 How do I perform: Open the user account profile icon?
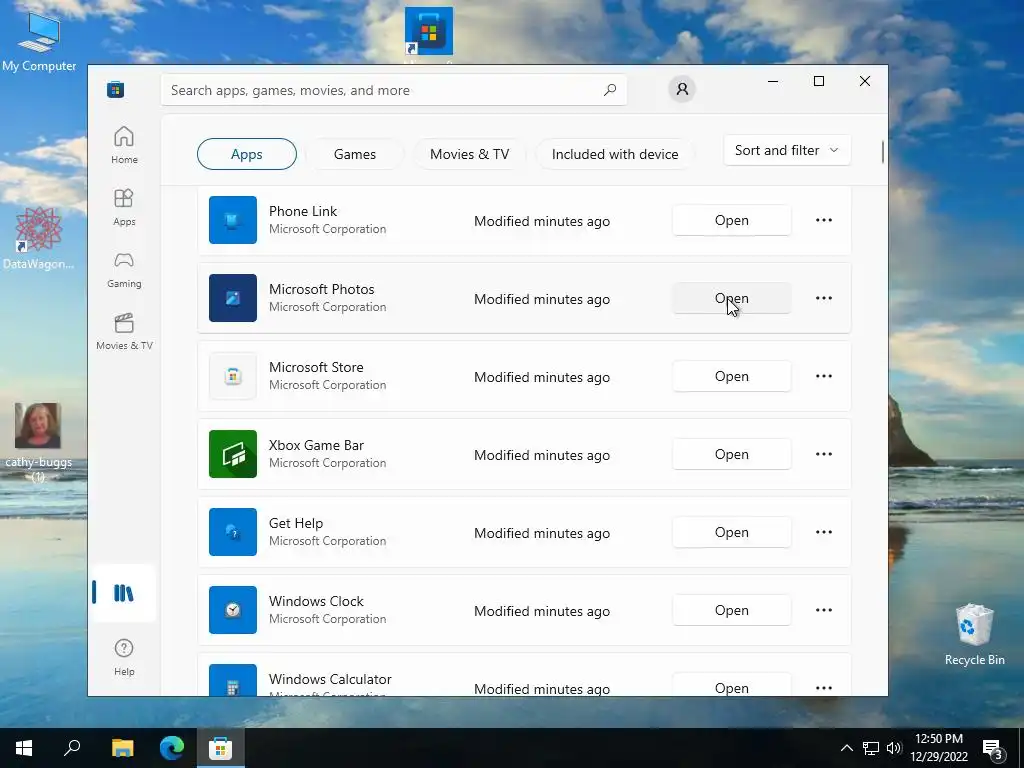pyautogui.click(x=682, y=89)
